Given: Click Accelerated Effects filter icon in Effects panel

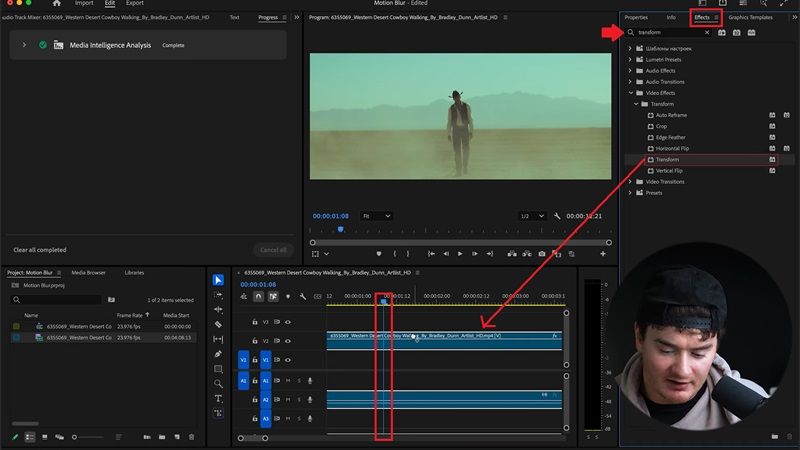Looking at the screenshot, I should click(x=721, y=33).
